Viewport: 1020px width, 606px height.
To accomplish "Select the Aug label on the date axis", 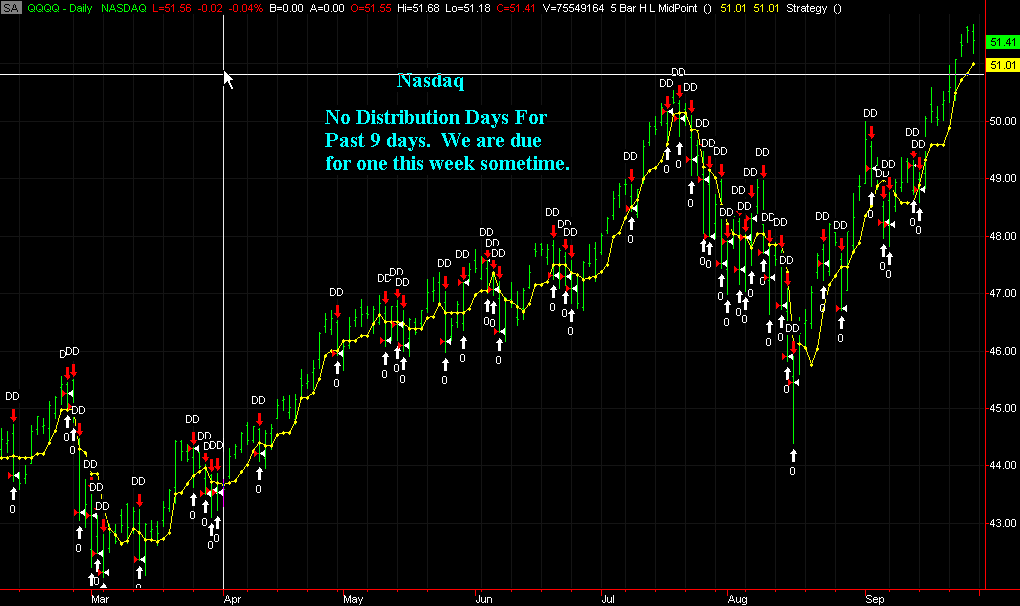I will [x=738, y=599].
